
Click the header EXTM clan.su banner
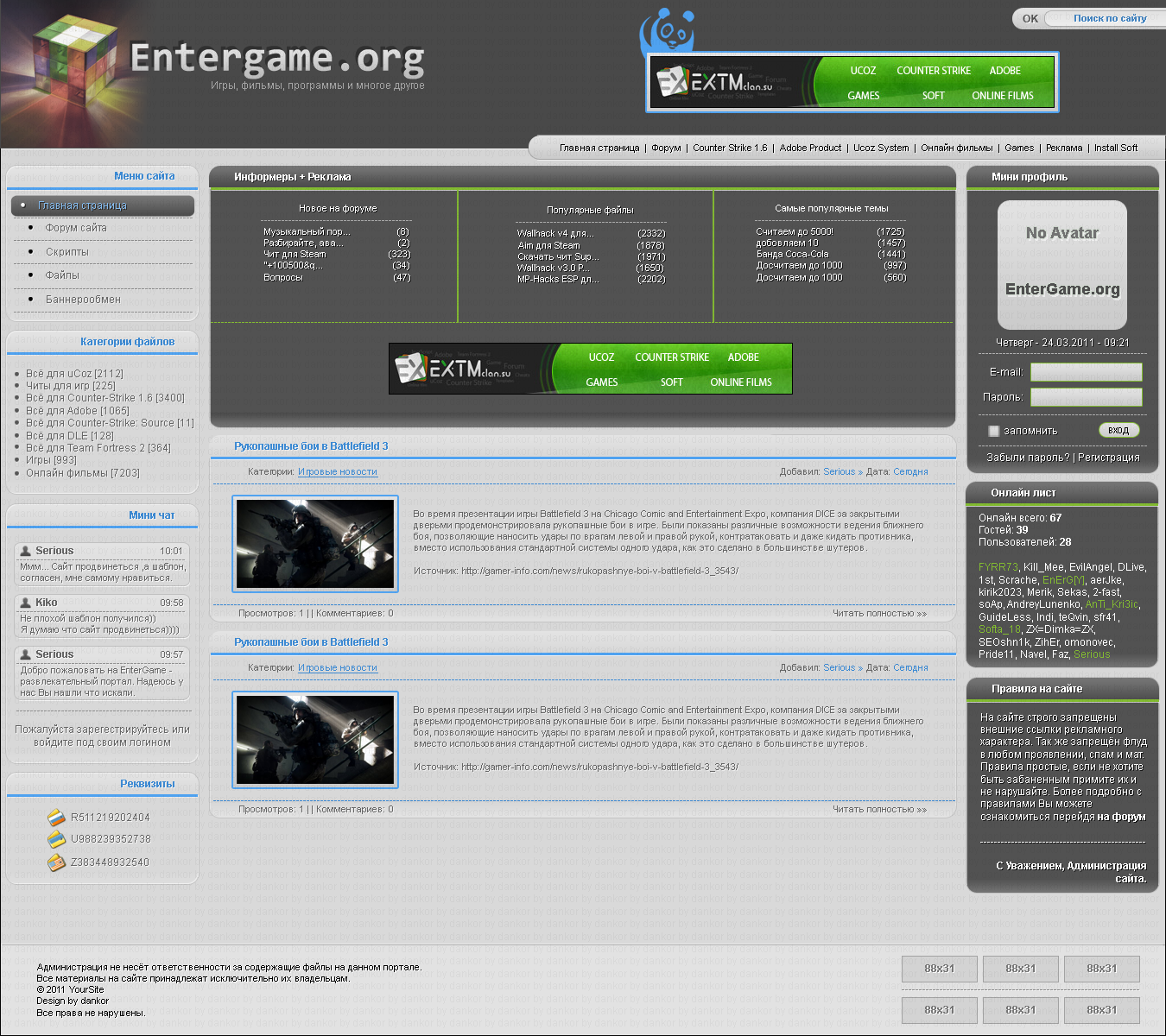tap(852, 83)
